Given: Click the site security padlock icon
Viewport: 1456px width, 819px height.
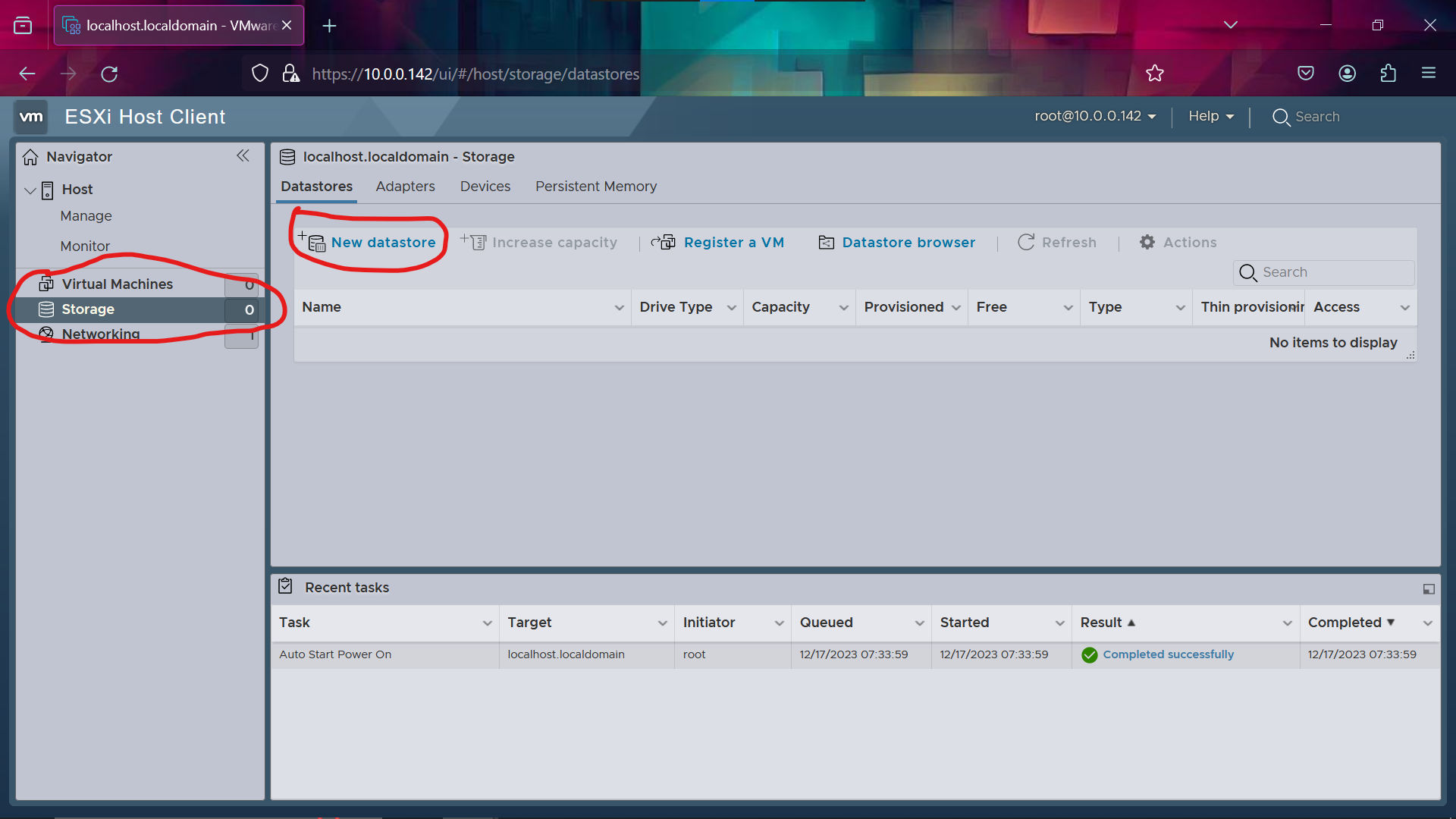Looking at the screenshot, I should coord(290,74).
